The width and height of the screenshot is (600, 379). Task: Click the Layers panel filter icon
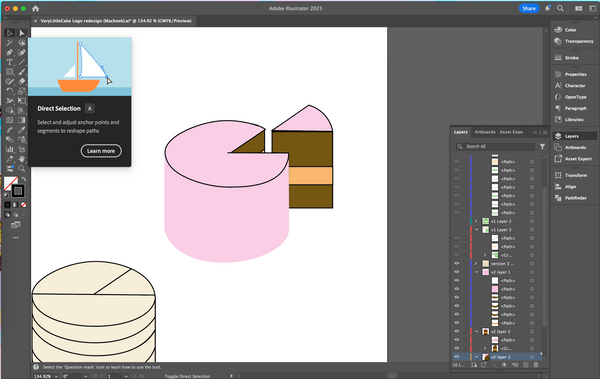pos(542,146)
